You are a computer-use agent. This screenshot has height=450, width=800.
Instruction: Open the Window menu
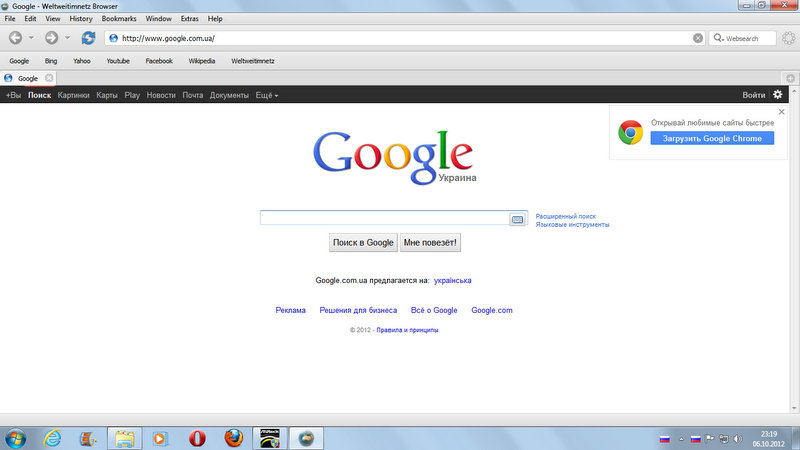point(158,19)
